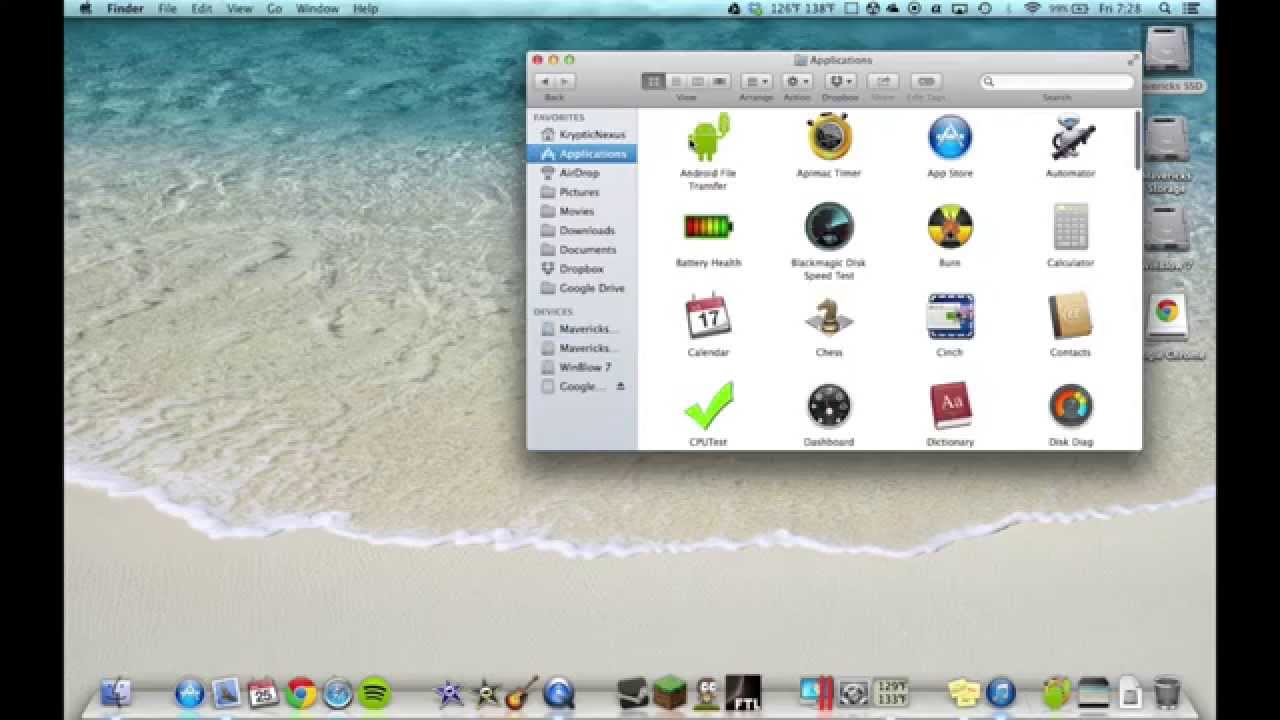Launch GarageBand from the Dock
This screenshot has width=1280, height=720.
[x=522, y=692]
